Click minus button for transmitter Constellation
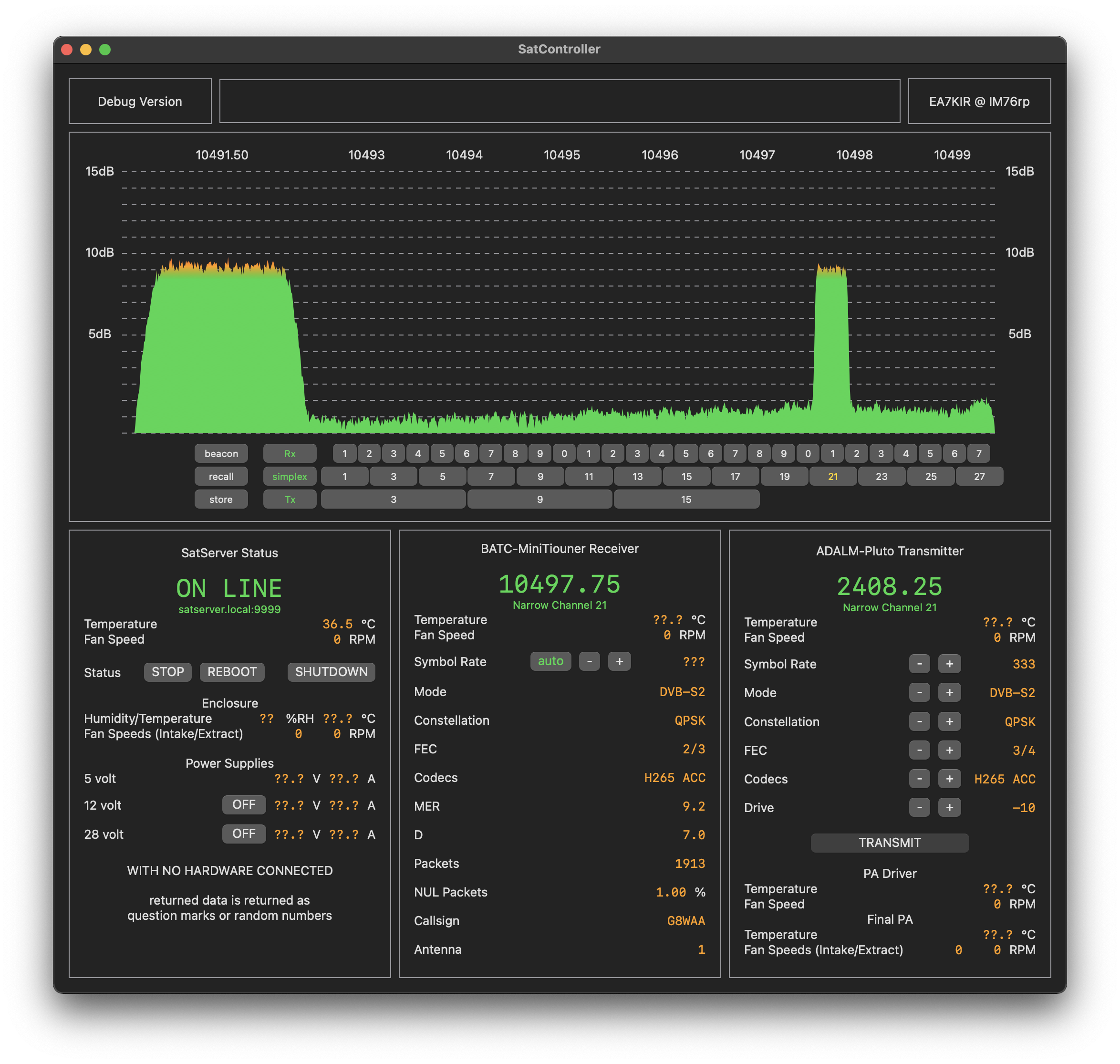 point(919,721)
